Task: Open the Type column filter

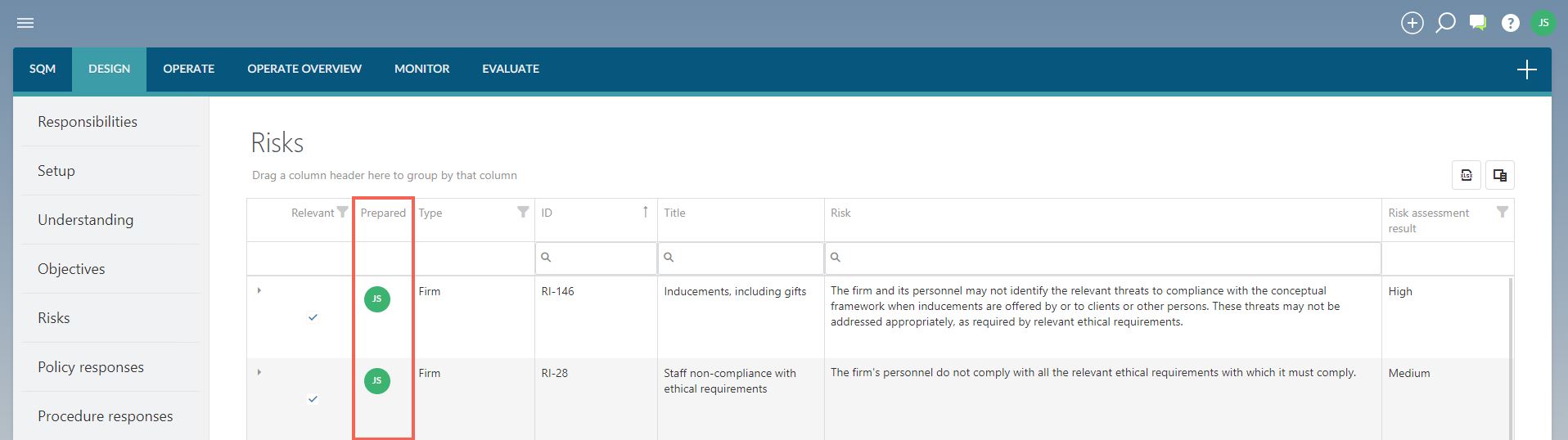Action: point(523,212)
